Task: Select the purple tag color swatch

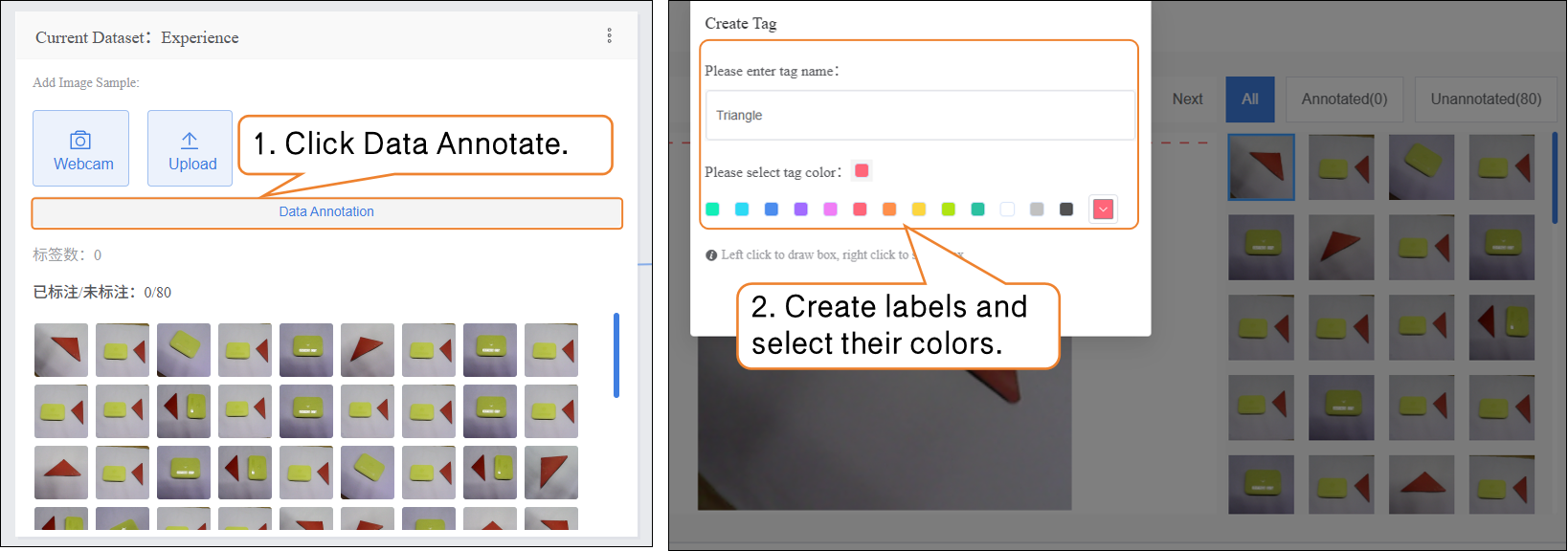Action: [801, 209]
